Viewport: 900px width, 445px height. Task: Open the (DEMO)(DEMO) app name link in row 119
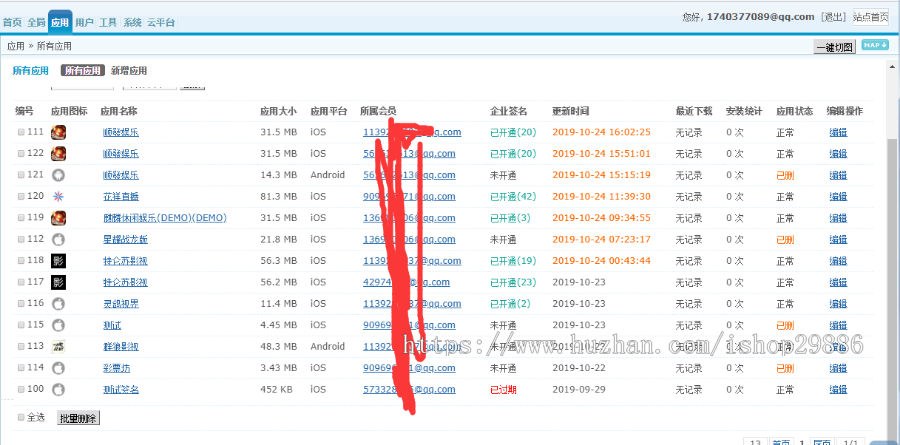[x=165, y=218]
